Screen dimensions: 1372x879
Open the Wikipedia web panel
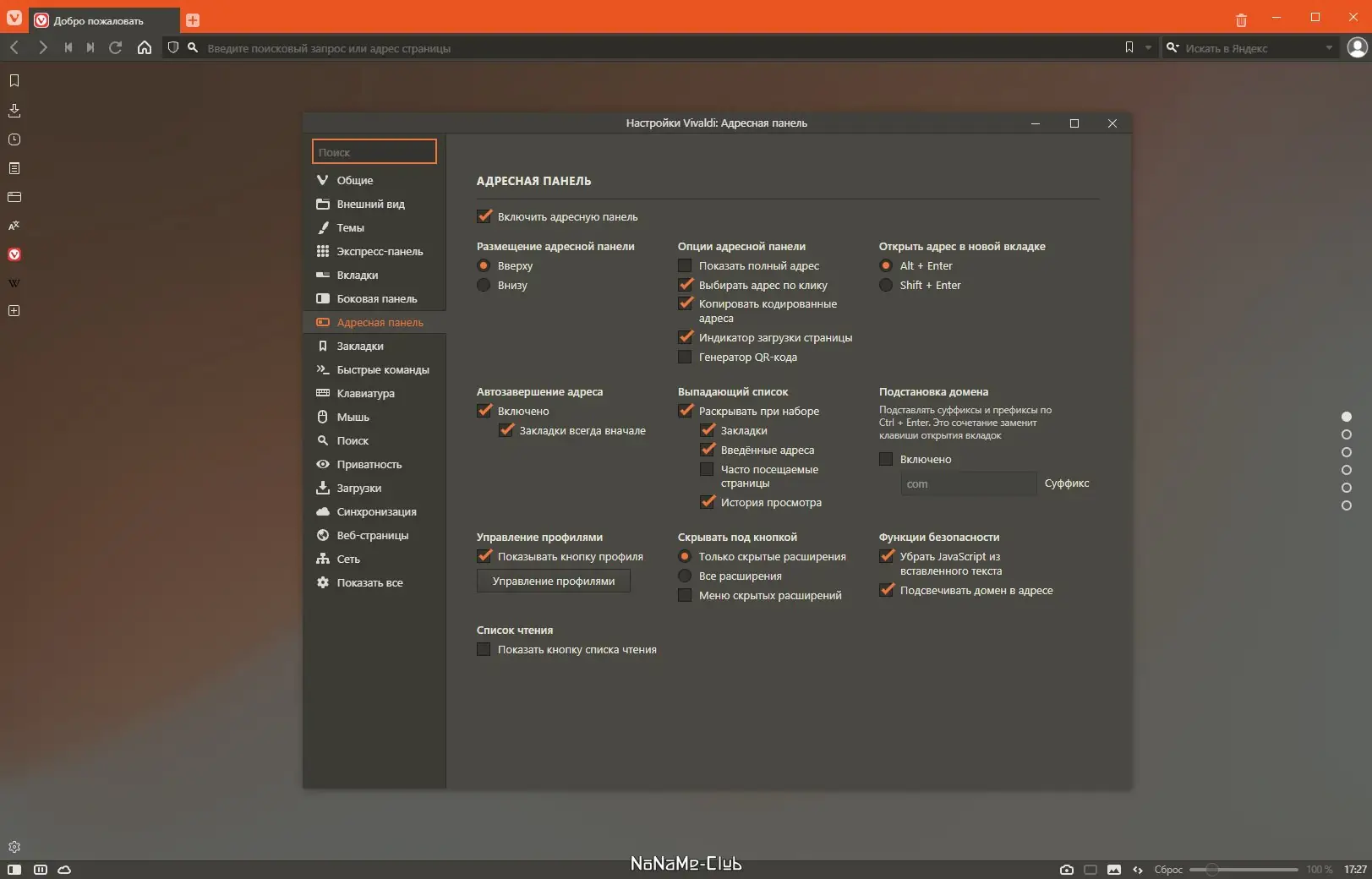(x=14, y=283)
